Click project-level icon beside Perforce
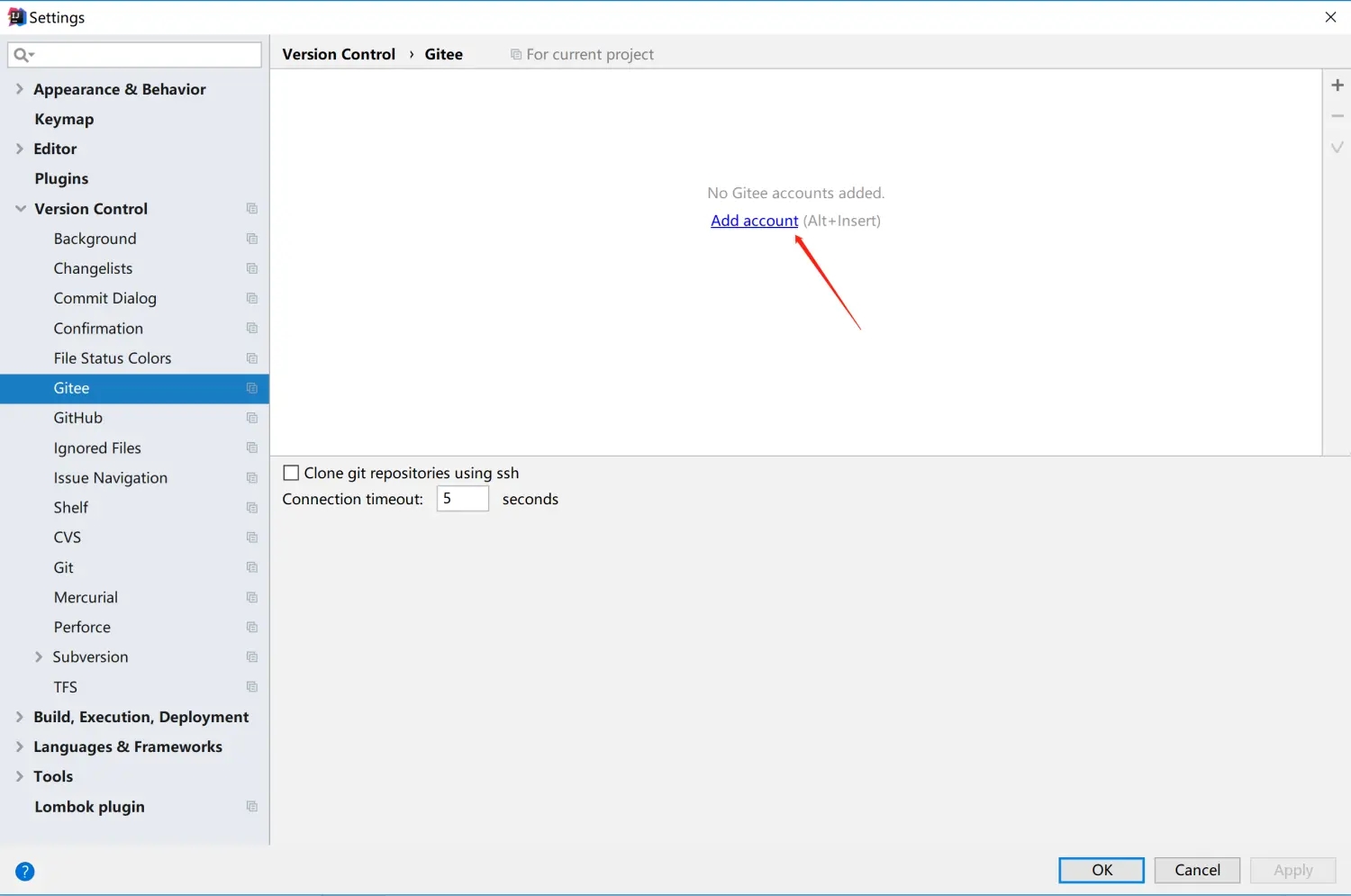 tap(252, 627)
